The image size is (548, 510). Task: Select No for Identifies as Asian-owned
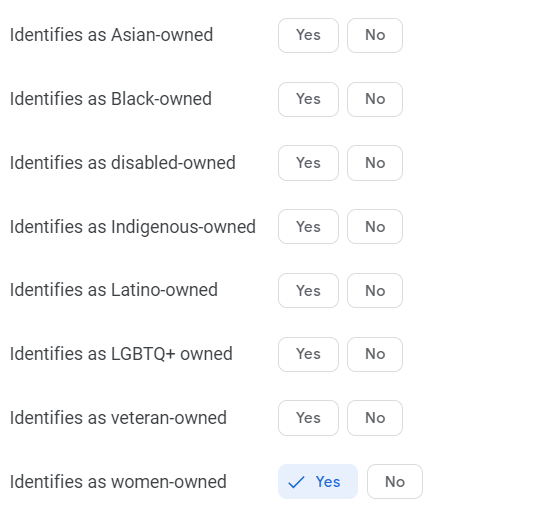375,35
